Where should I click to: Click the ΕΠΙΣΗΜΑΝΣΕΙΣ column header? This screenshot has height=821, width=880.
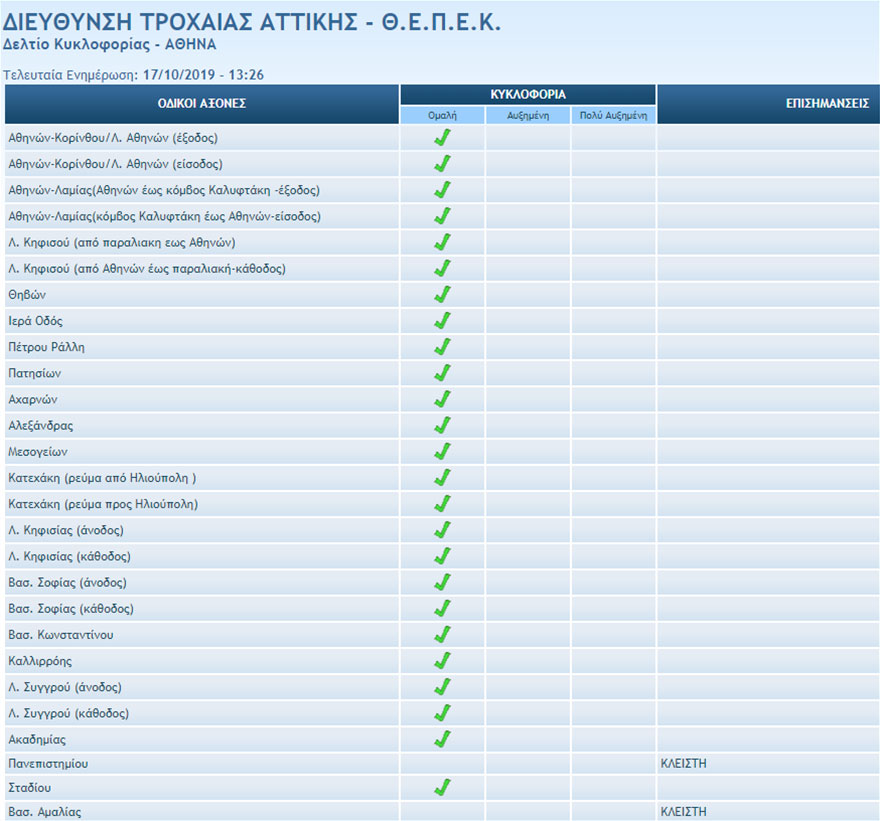point(827,104)
